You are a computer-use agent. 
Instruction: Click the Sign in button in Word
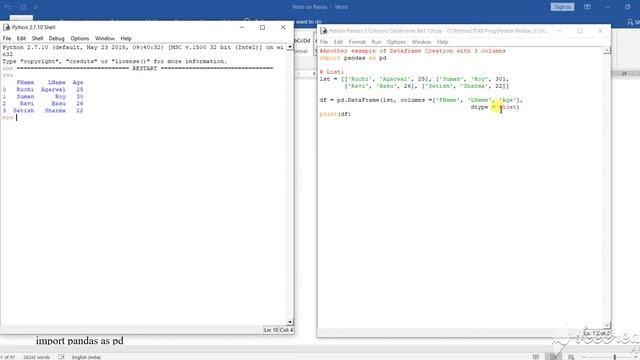[562, 7]
